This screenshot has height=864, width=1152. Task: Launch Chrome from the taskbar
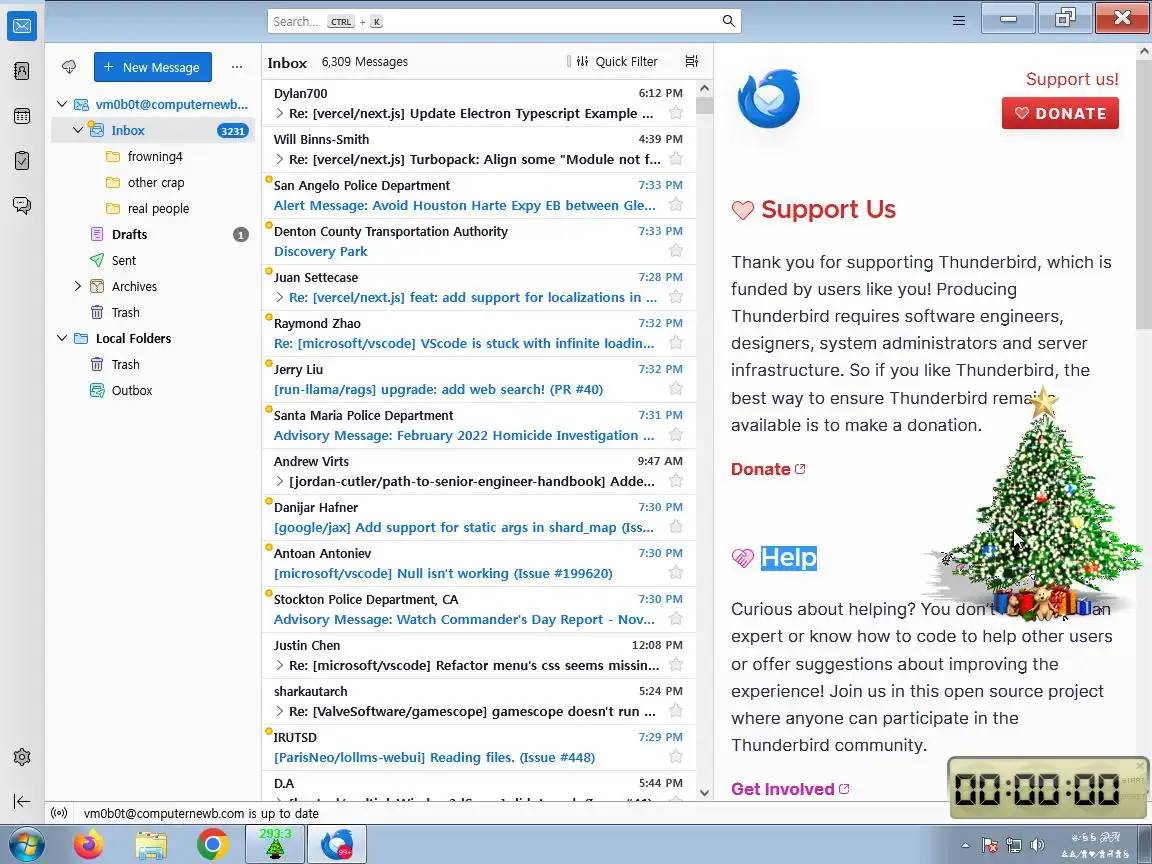(x=212, y=843)
